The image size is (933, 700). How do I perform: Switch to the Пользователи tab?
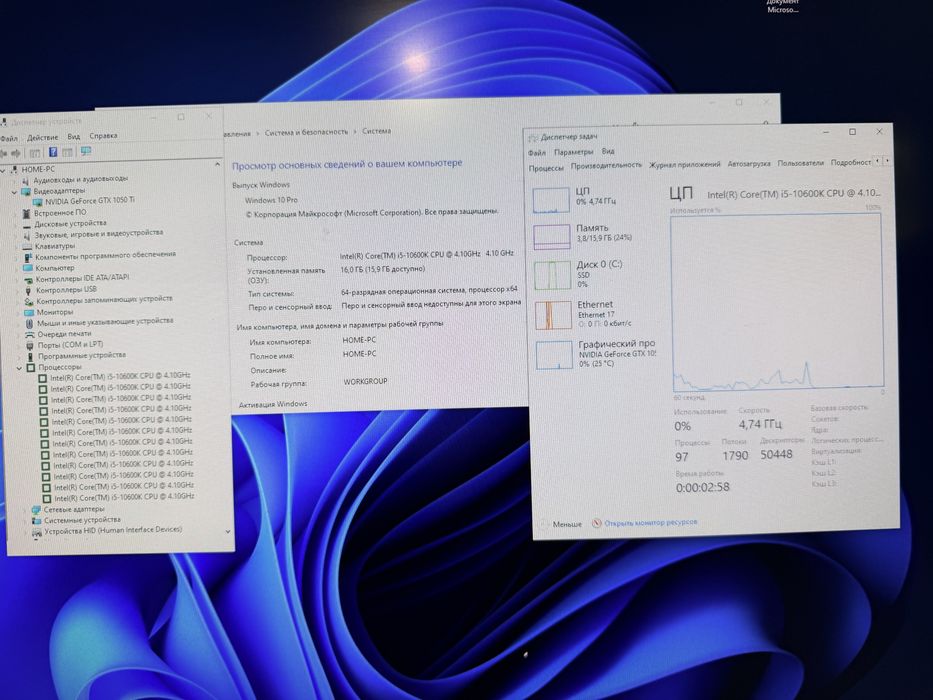coord(800,162)
